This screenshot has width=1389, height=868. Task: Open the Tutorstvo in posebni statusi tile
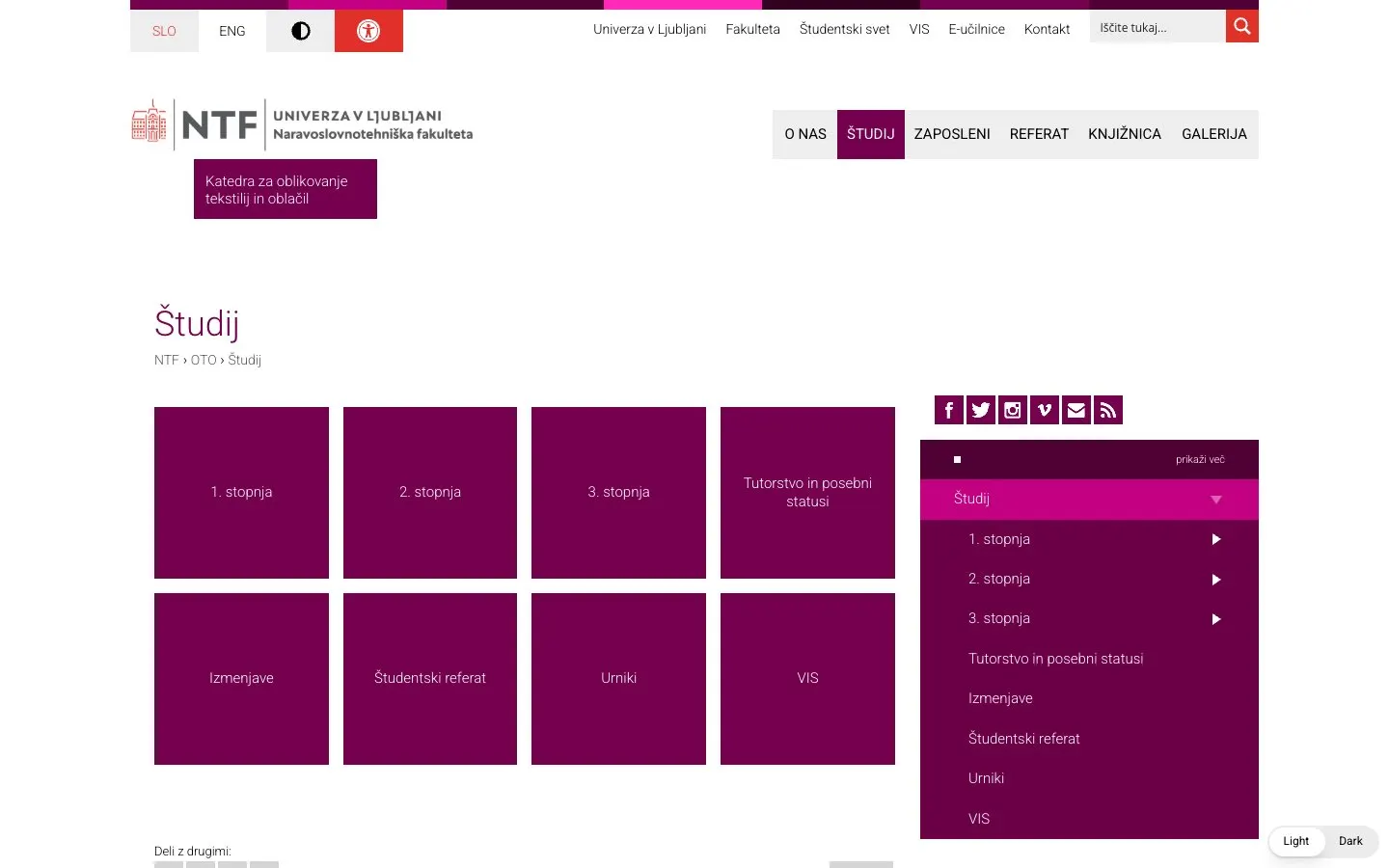(807, 493)
